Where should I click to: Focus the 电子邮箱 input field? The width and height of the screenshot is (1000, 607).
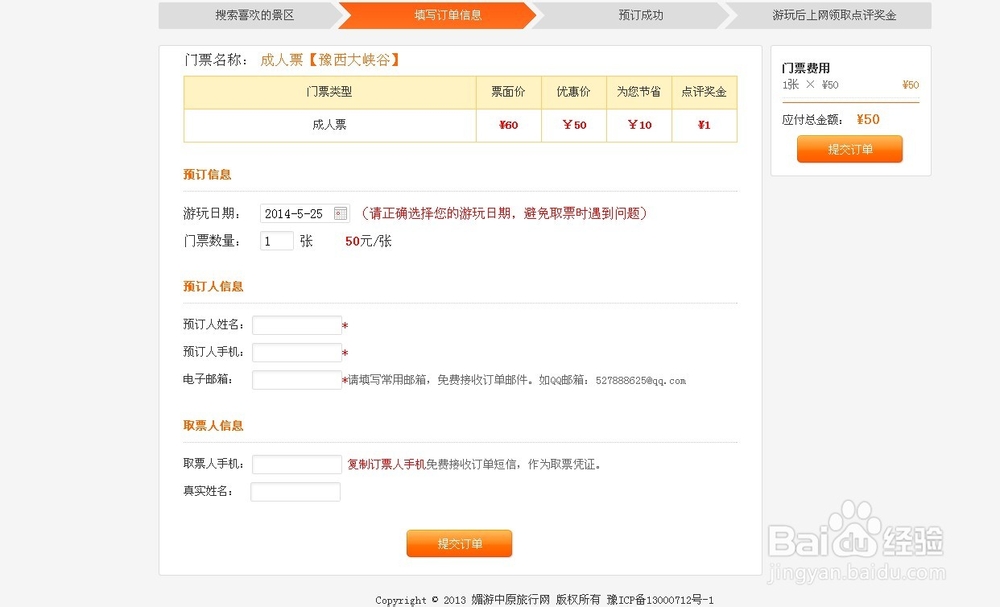coord(297,380)
